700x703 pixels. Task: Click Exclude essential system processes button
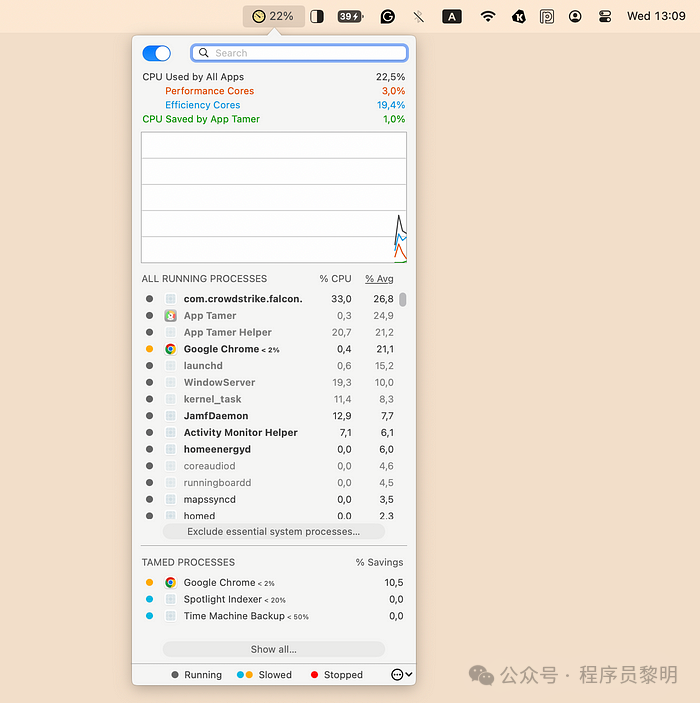point(274,532)
